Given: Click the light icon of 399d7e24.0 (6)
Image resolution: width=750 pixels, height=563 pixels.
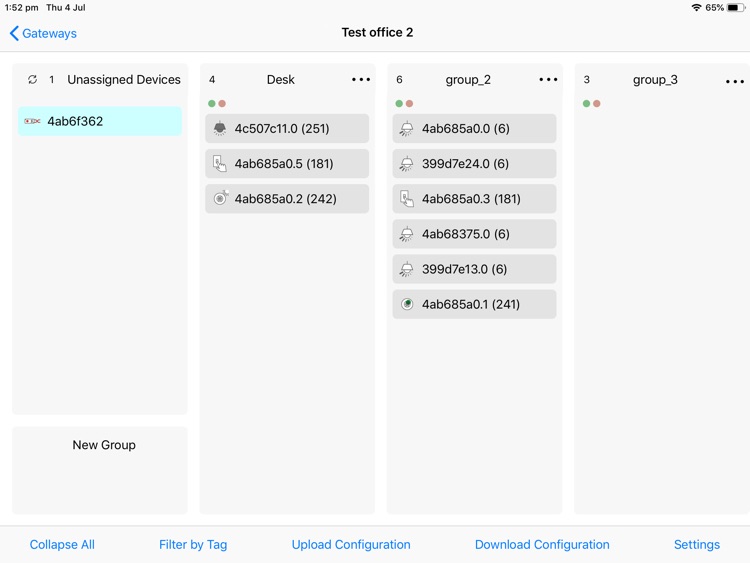Looking at the screenshot, I should [x=407, y=164].
